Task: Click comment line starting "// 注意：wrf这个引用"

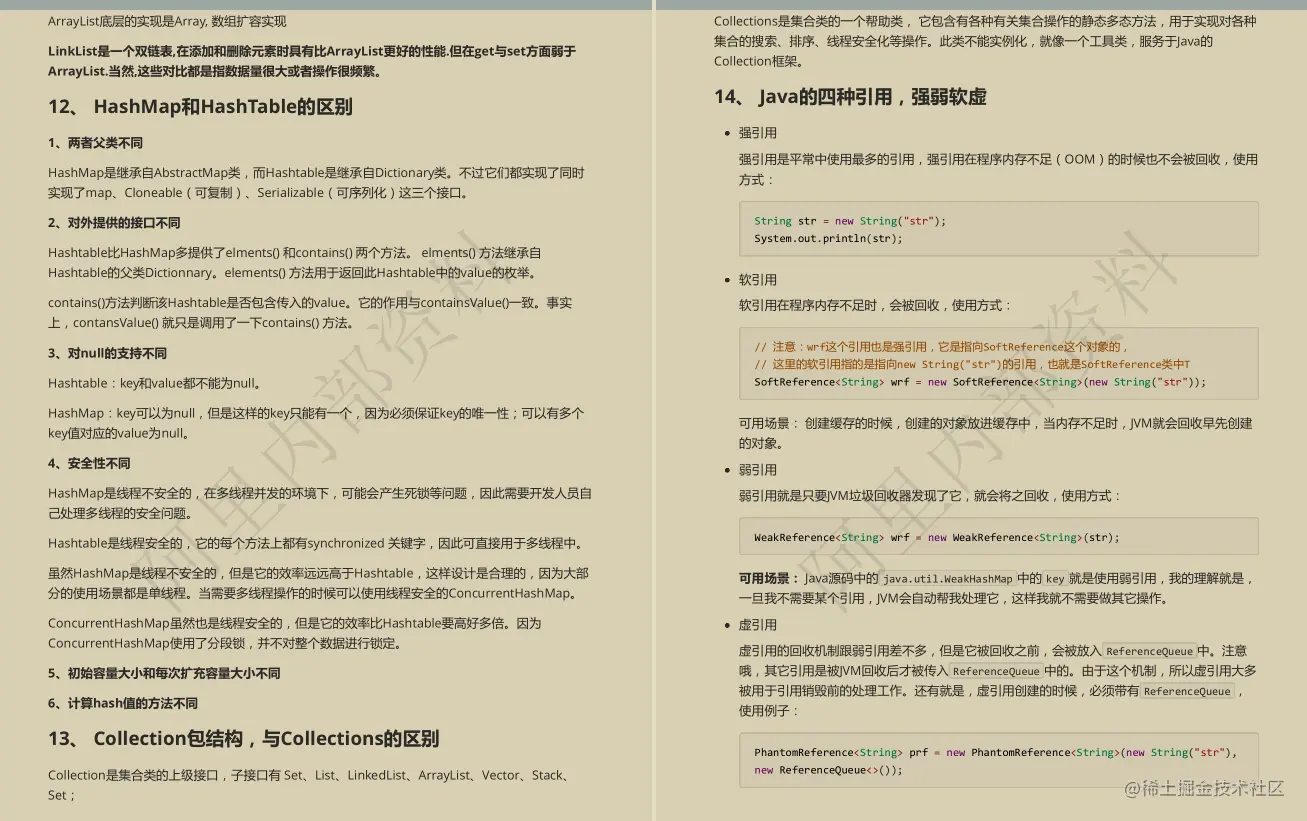Action: (941, 347)
